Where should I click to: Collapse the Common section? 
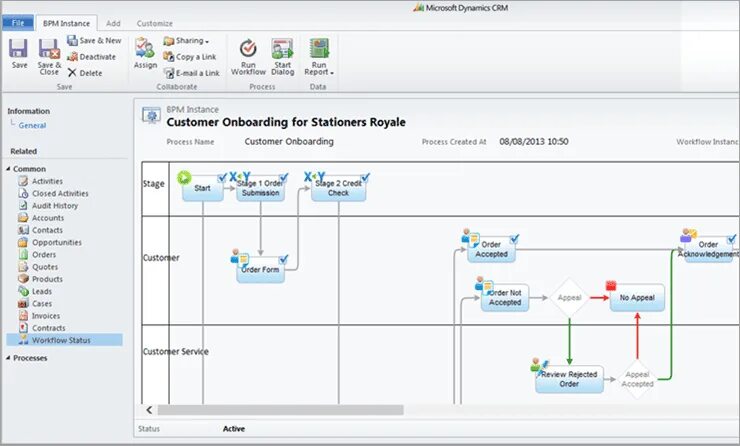[8, 168]
